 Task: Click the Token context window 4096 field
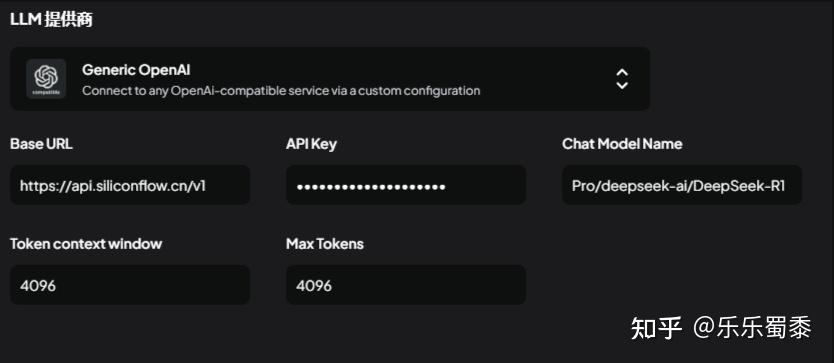(130, 285)
